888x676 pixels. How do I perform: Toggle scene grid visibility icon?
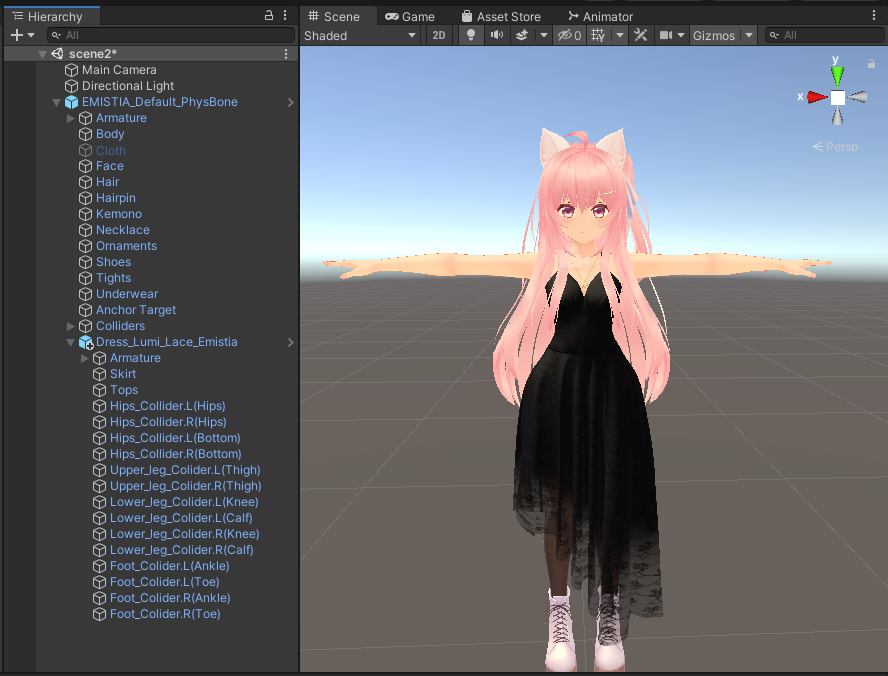(598, 35)
